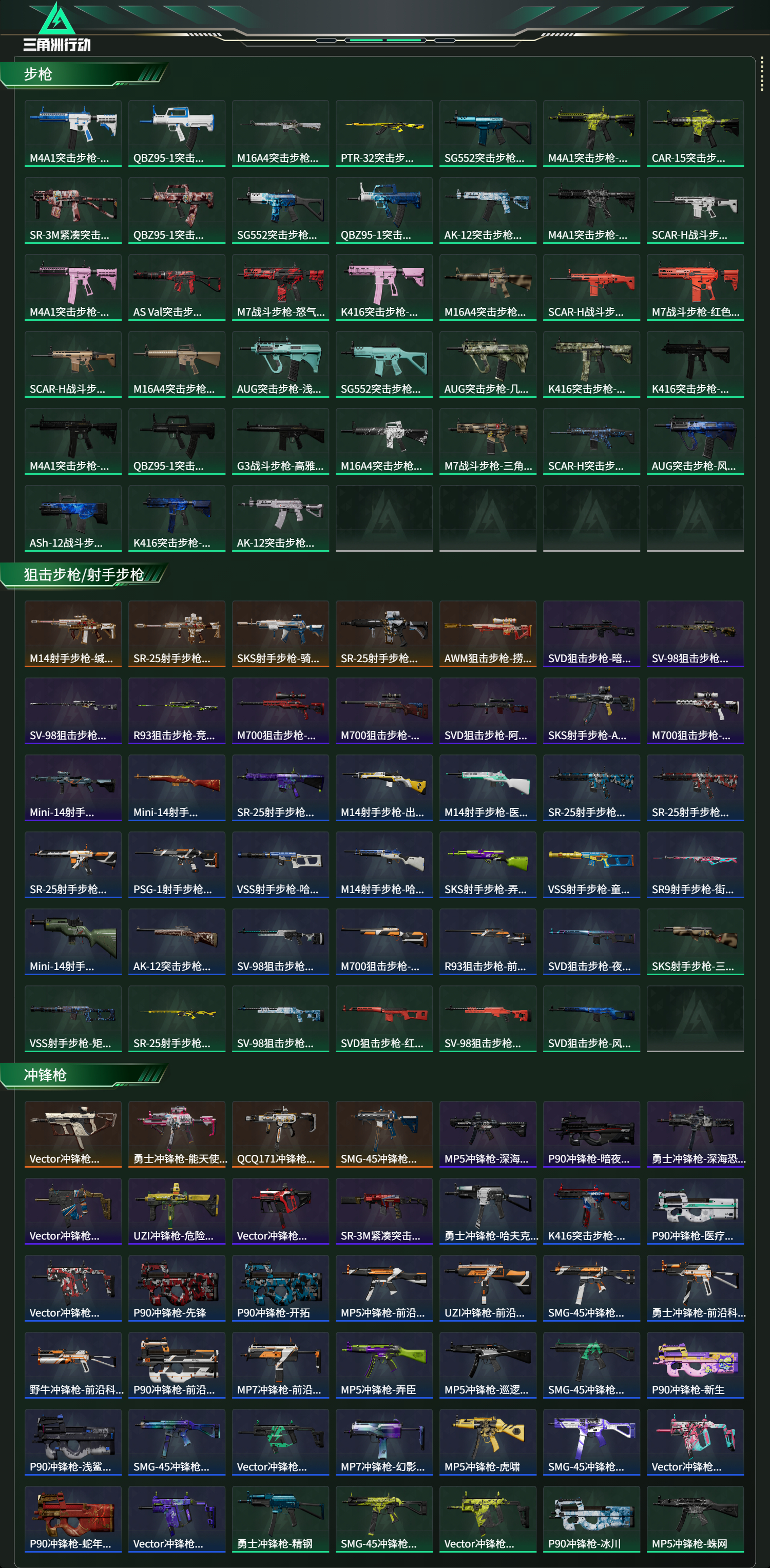This screenshot has height=1568, width=770.
Task: Click the 三角洲行动 triangle logo
Action: click(x=56, y=26)
